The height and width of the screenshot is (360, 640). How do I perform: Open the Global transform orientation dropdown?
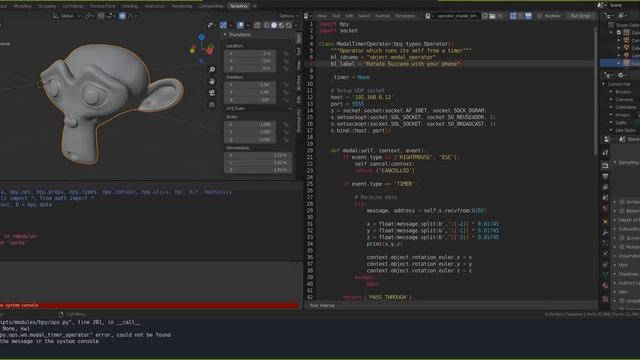pyautogui.click(x=67, y=16)
